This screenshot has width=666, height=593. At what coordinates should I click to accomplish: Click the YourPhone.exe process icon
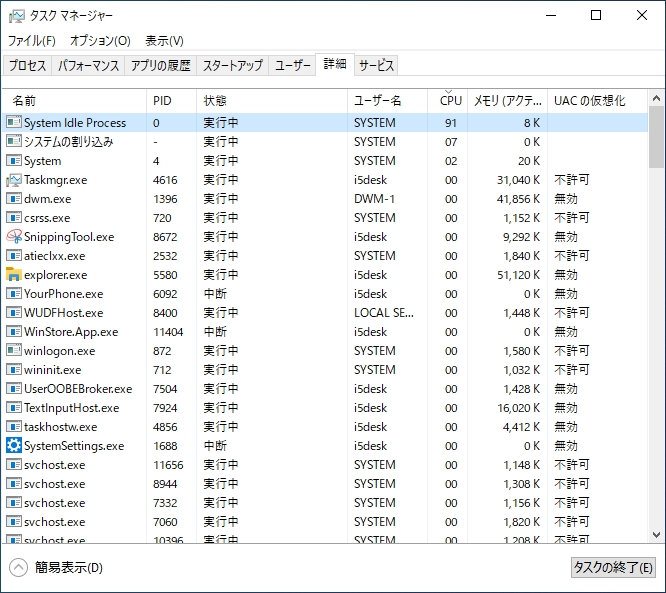(x=14, y=294)
